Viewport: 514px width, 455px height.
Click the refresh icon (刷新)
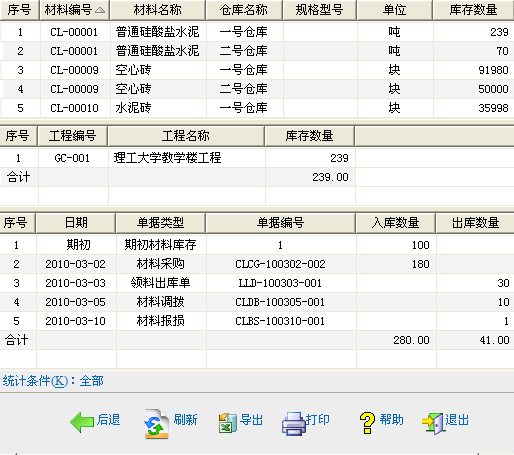(x=156, y=423)
